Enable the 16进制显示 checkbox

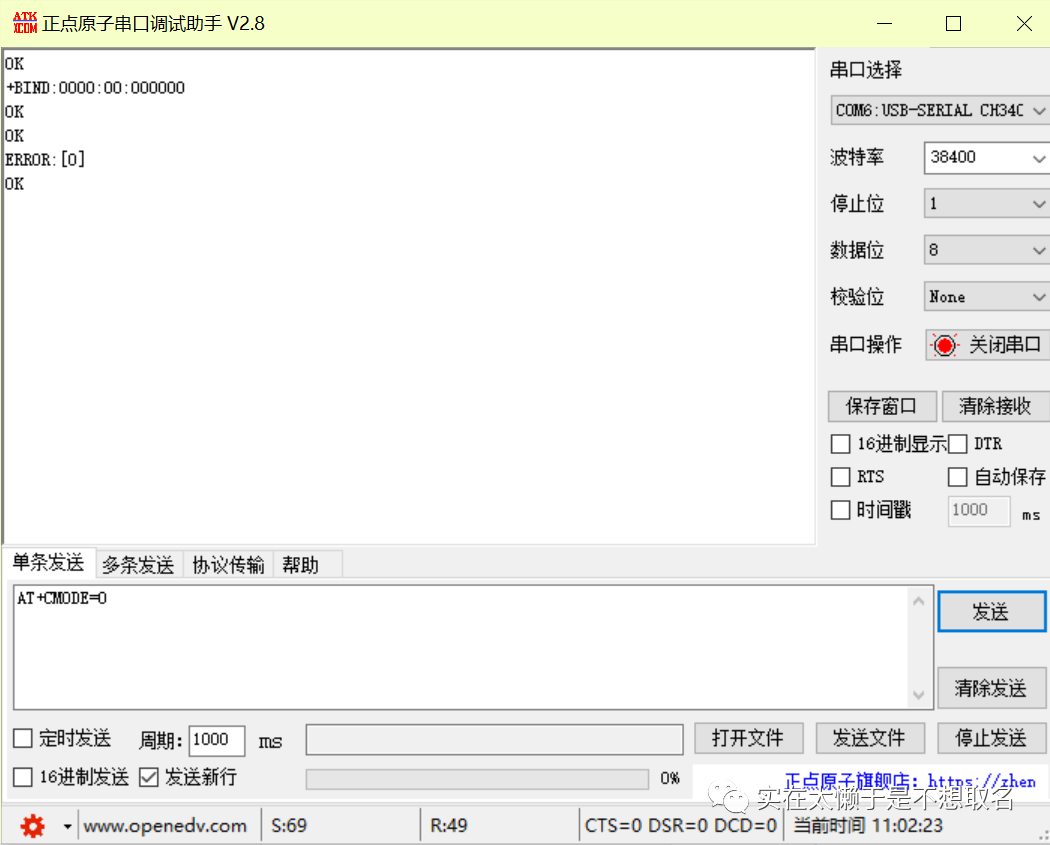pyautogui.click(x=840, y=444)
